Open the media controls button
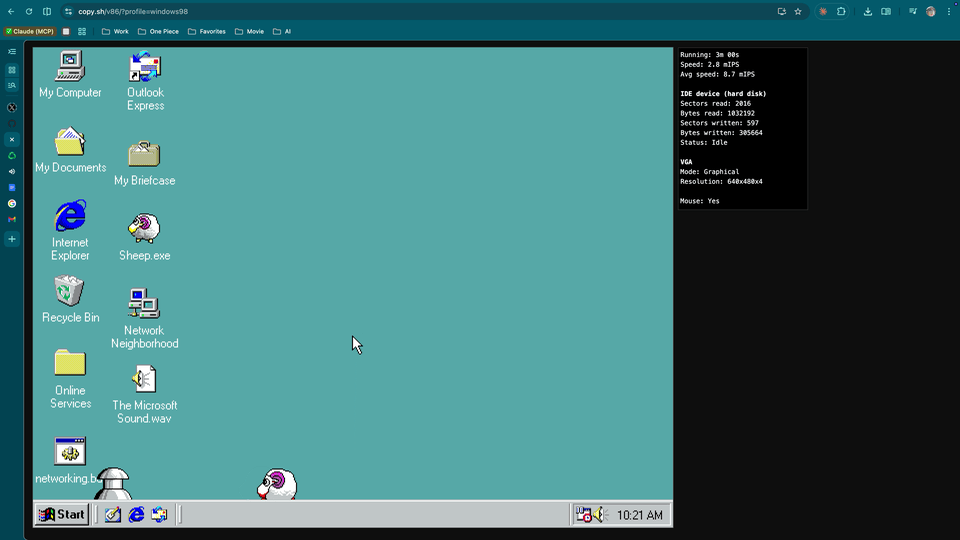 [913, 12]
